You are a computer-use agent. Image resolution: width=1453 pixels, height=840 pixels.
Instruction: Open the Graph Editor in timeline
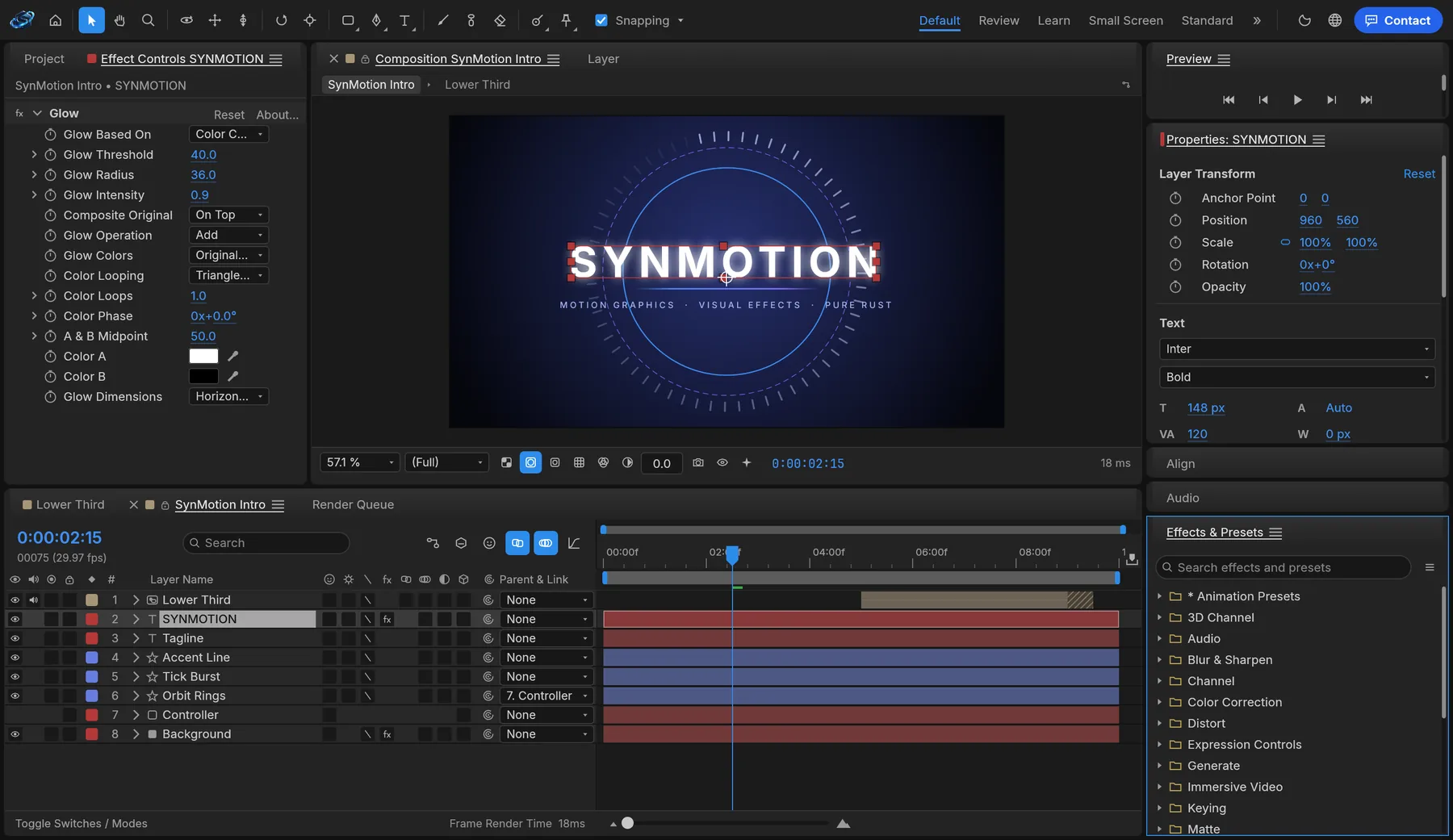click(574, 543)
